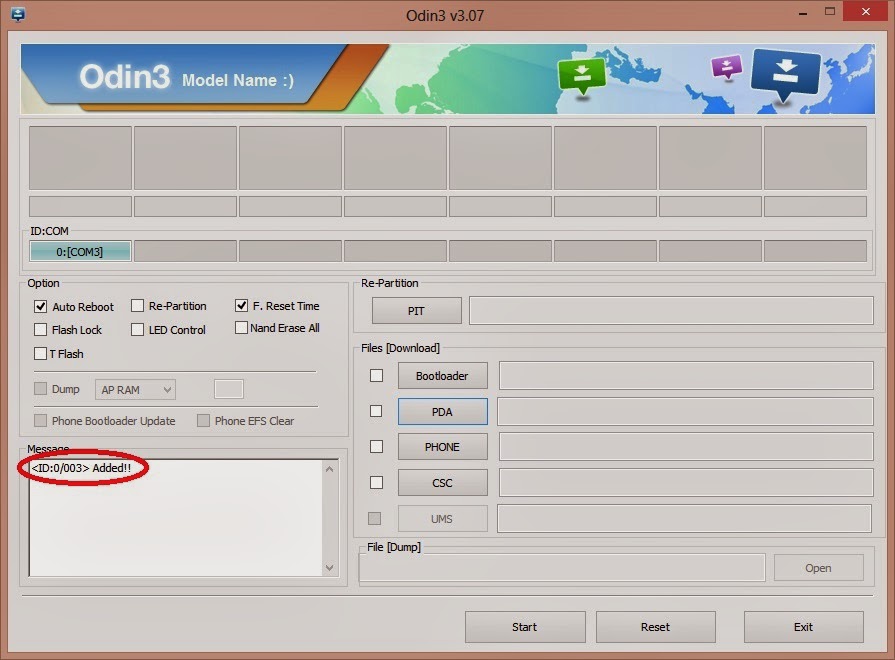Check the UMS file checkbox

374,518
